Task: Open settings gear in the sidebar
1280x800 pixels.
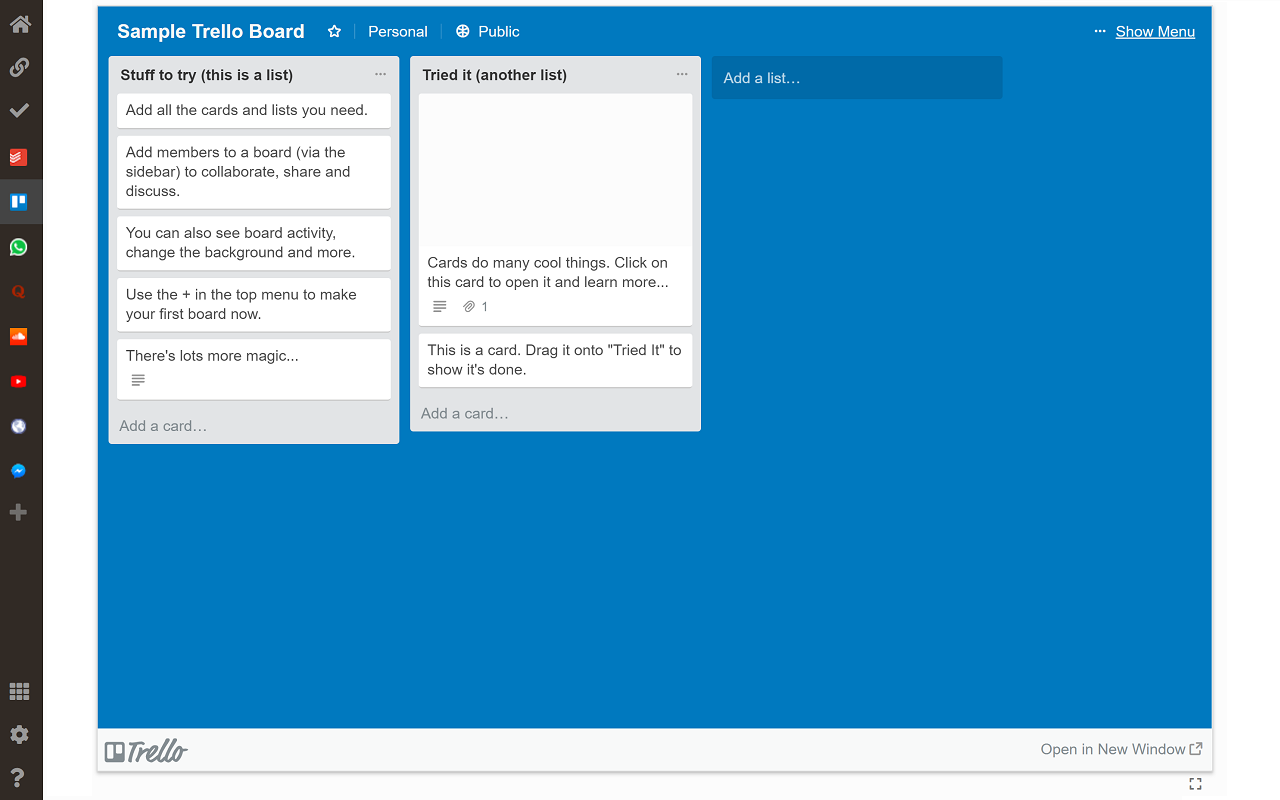Action: [x=19, y=735]
